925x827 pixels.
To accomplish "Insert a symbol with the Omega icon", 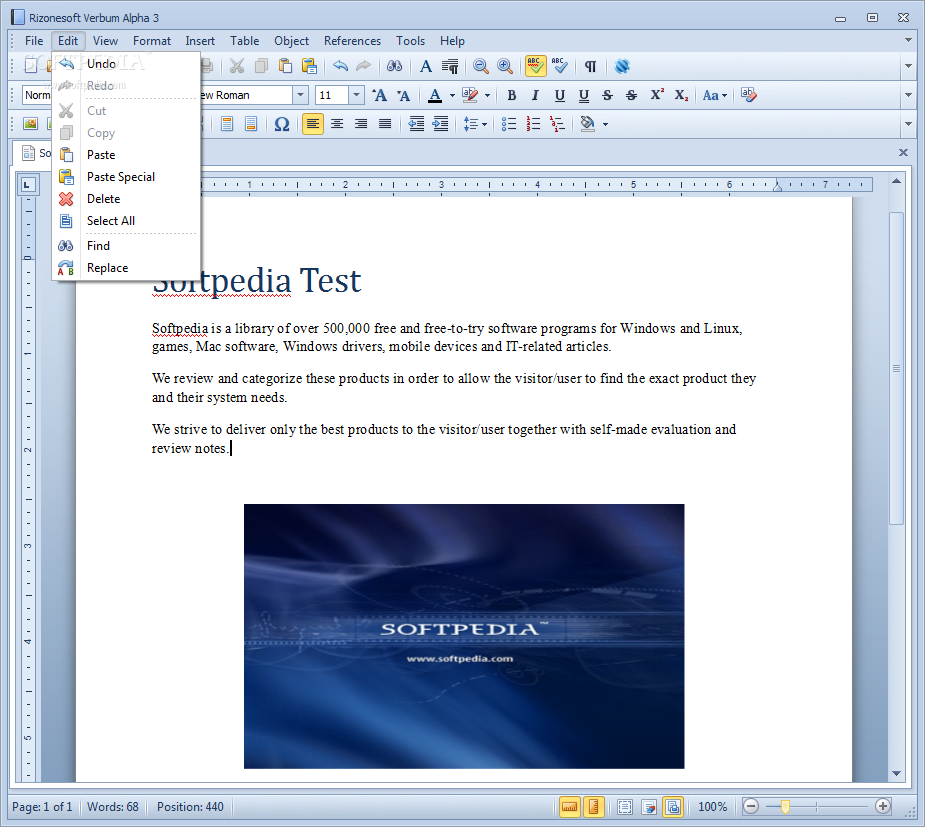I will tap(282, 124).
